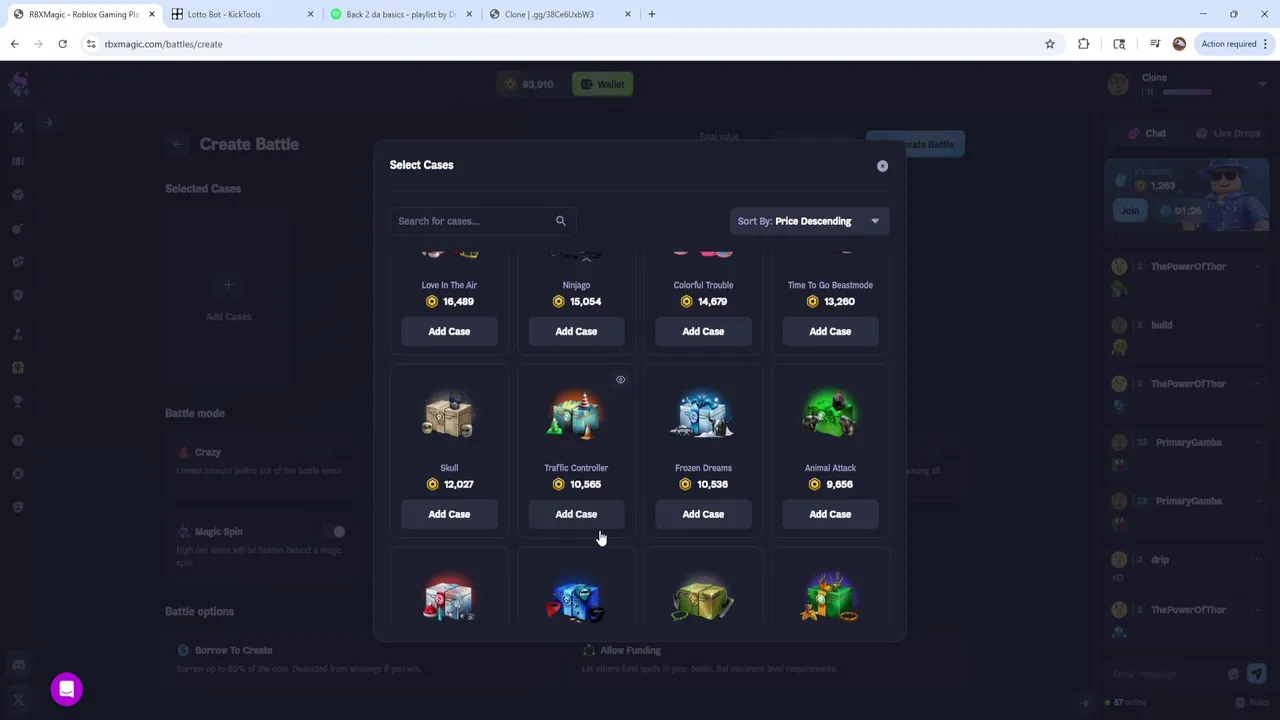Viewport: 1280px width, 720px height.
Task: Open a new browser tab
Action: pos(652,14)
